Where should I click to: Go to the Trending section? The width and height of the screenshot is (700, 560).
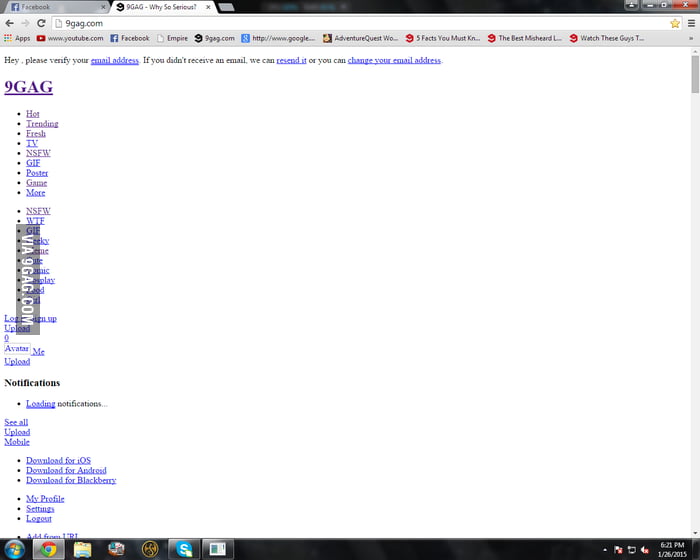[x=42, y=124]
